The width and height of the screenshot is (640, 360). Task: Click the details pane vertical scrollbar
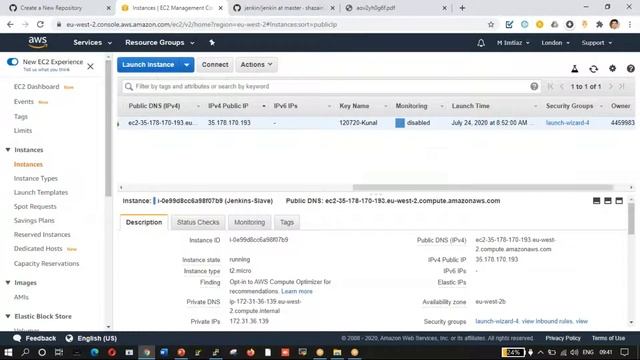coord(631,220)
